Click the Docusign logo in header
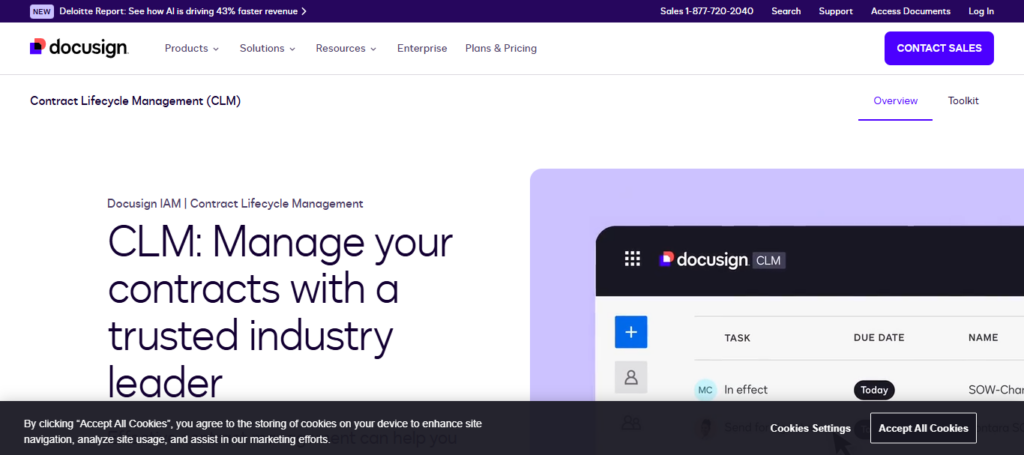Viewport: 1024px width, 455px height. pos(79,48)
